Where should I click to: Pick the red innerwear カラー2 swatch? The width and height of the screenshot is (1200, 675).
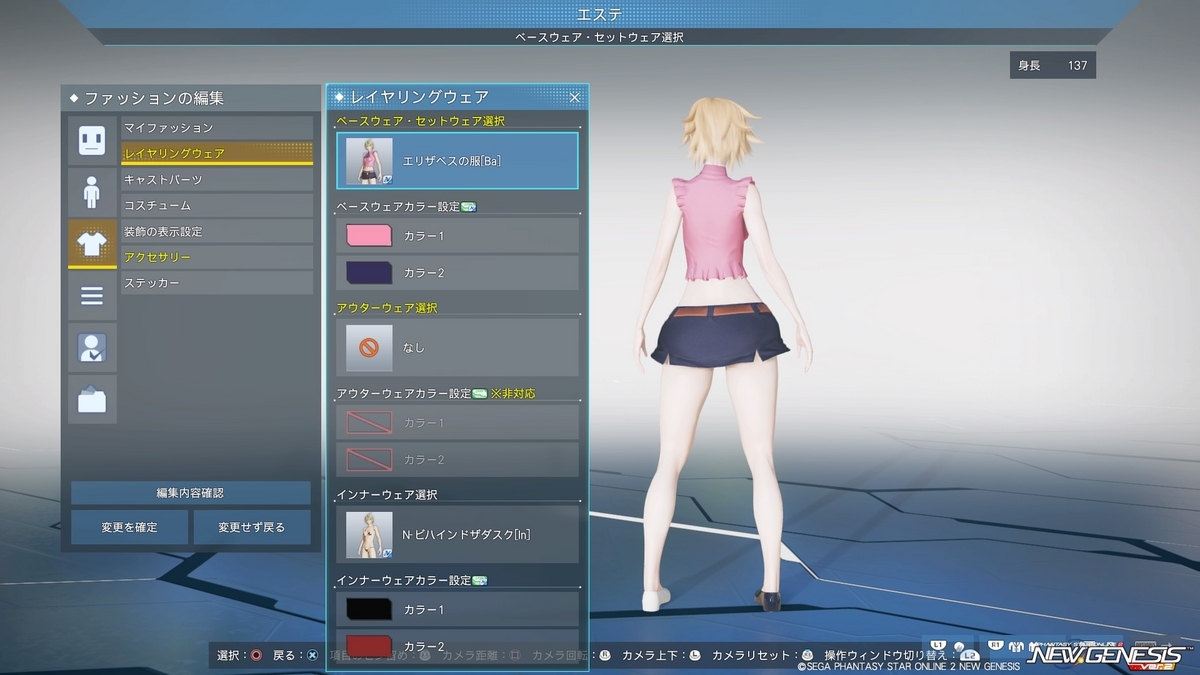coord(368,645)
